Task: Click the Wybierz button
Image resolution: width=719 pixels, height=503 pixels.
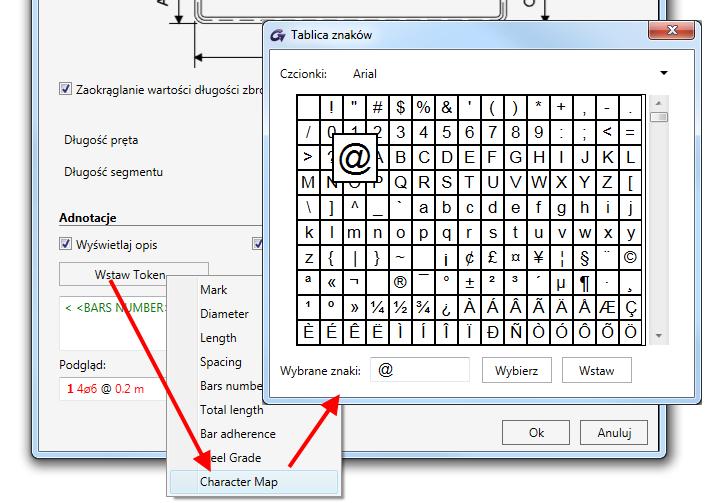Action: [516, 370]
